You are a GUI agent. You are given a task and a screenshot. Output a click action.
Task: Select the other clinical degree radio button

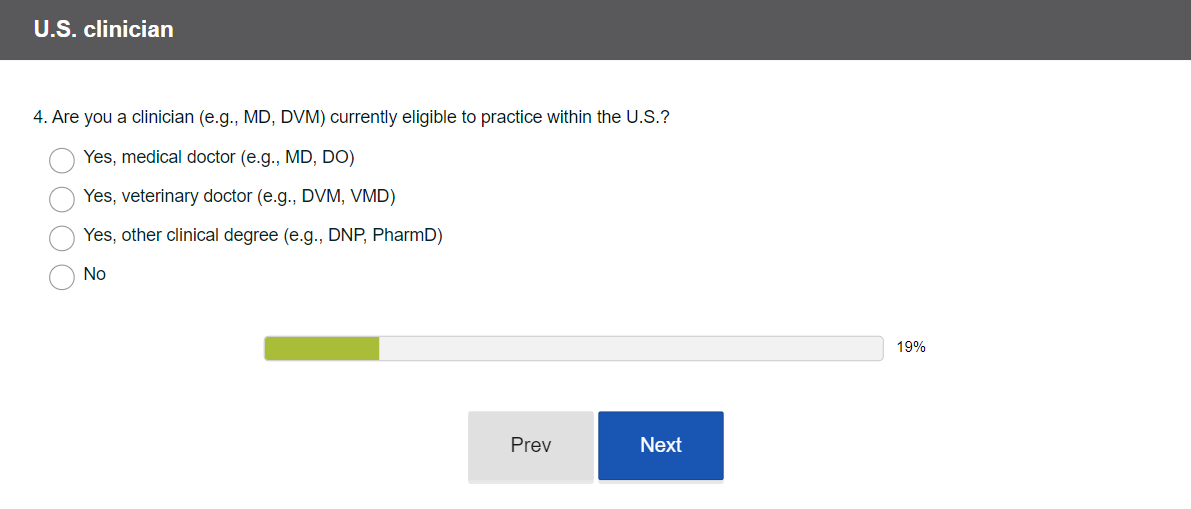62,238
